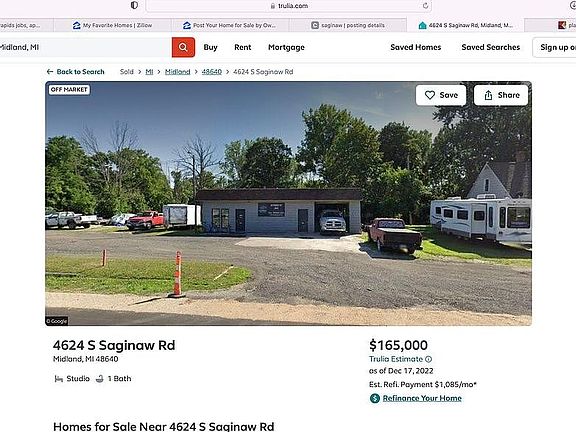Click the Saved Searches link

(491, 47)
